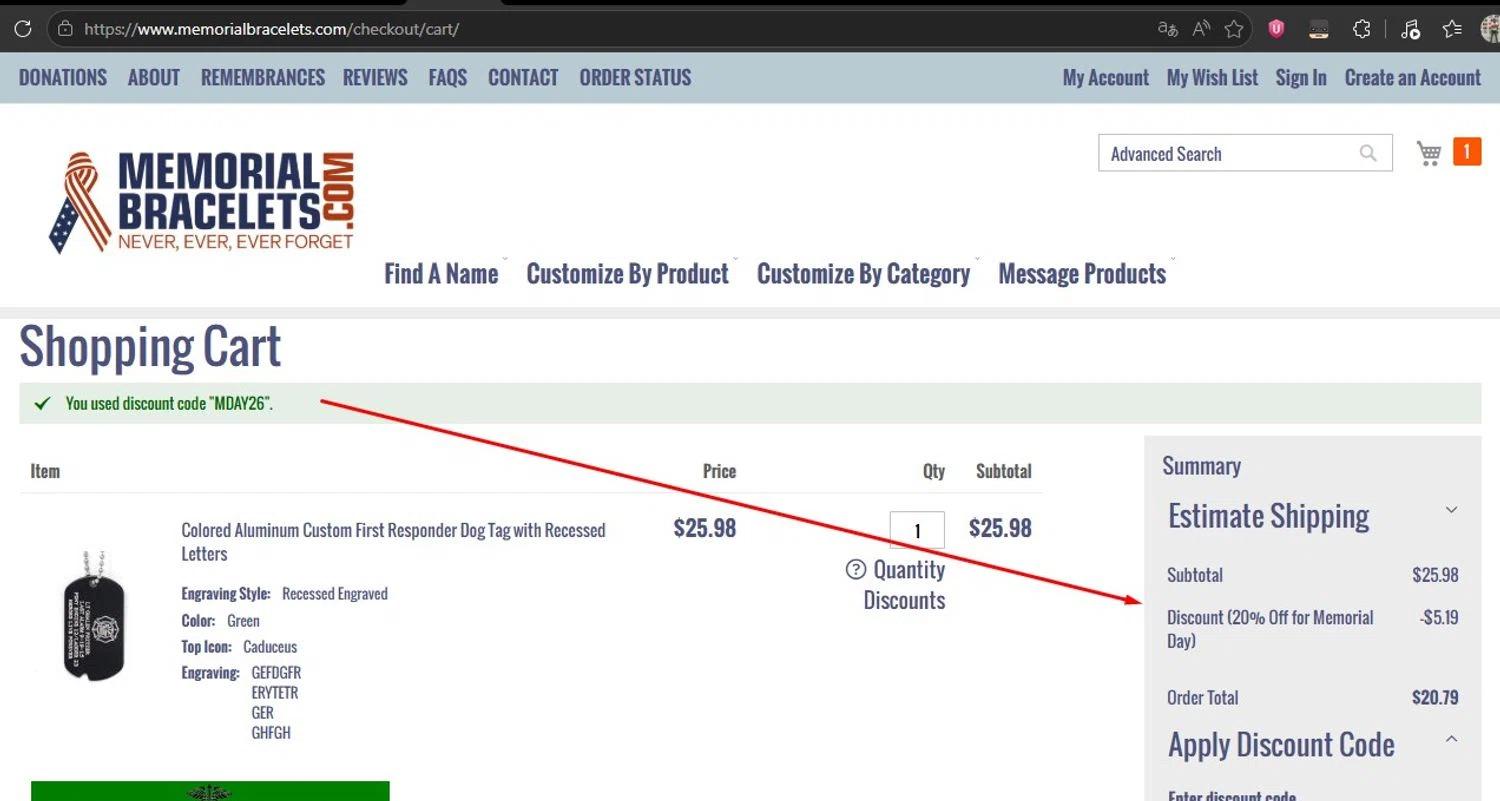Click the Memorial Bracelets logo
The width and height of the screenshot is (1500, 801).
[x=201, y=202]
